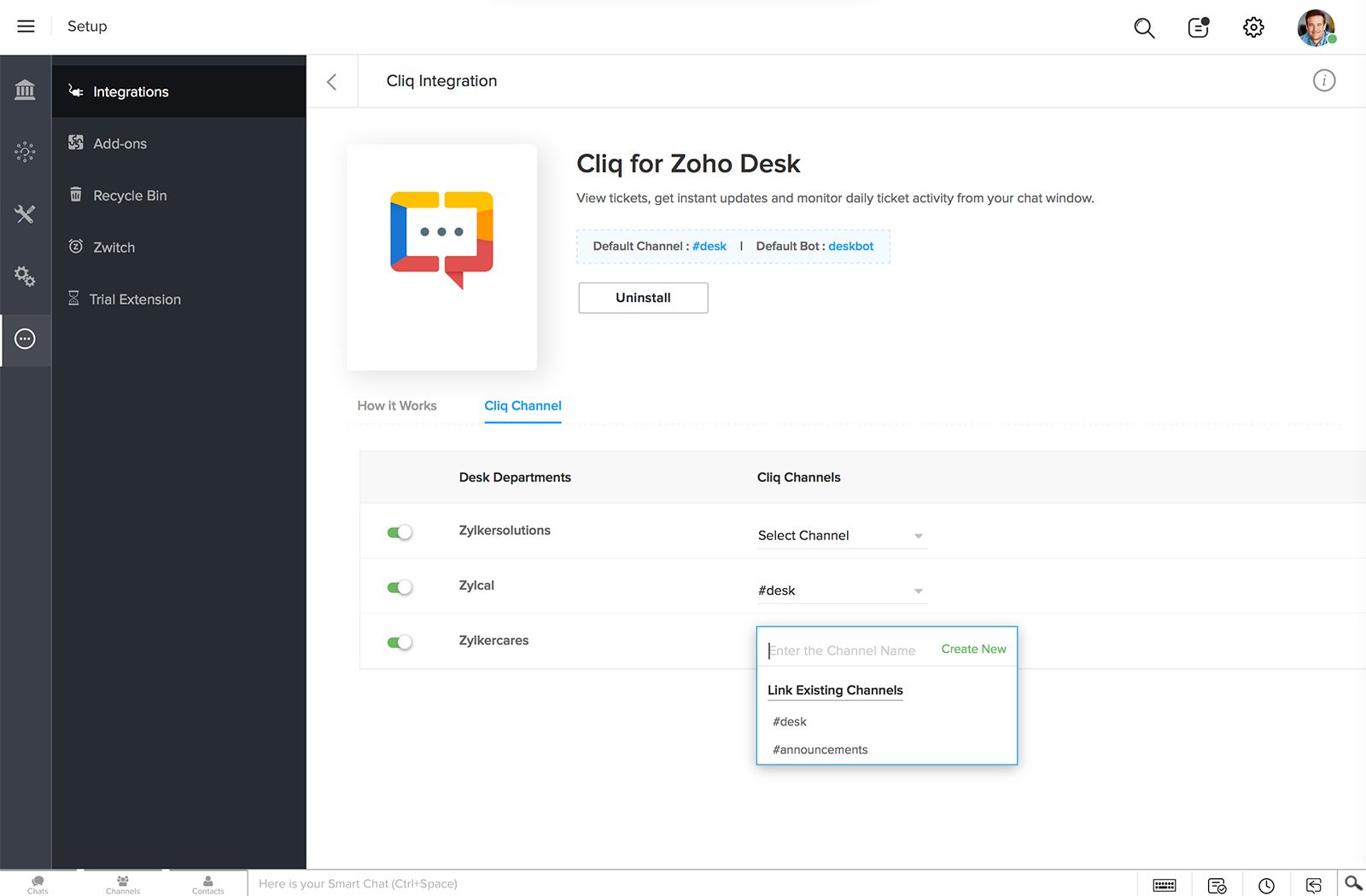The image size is (1366, 896).
Task: Click the info icon for Cliq Integration
Action: point(1323,81)
